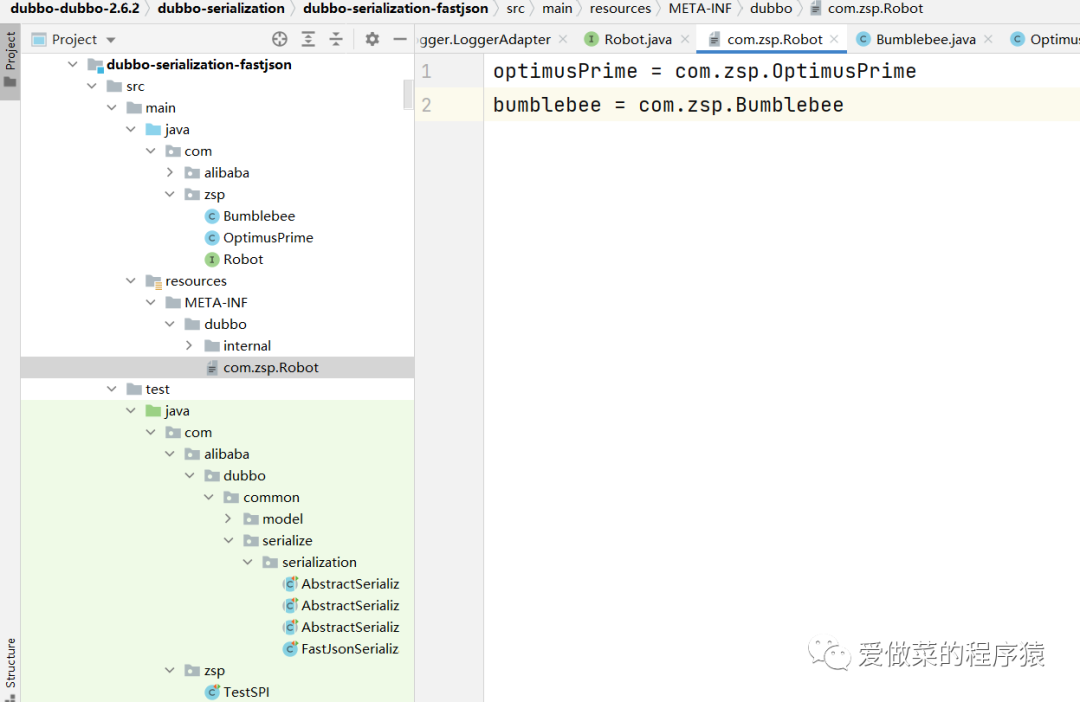Click the OptimusPrime class icon in the tree
Screen dimensions: 1080x702
[212, 238]
